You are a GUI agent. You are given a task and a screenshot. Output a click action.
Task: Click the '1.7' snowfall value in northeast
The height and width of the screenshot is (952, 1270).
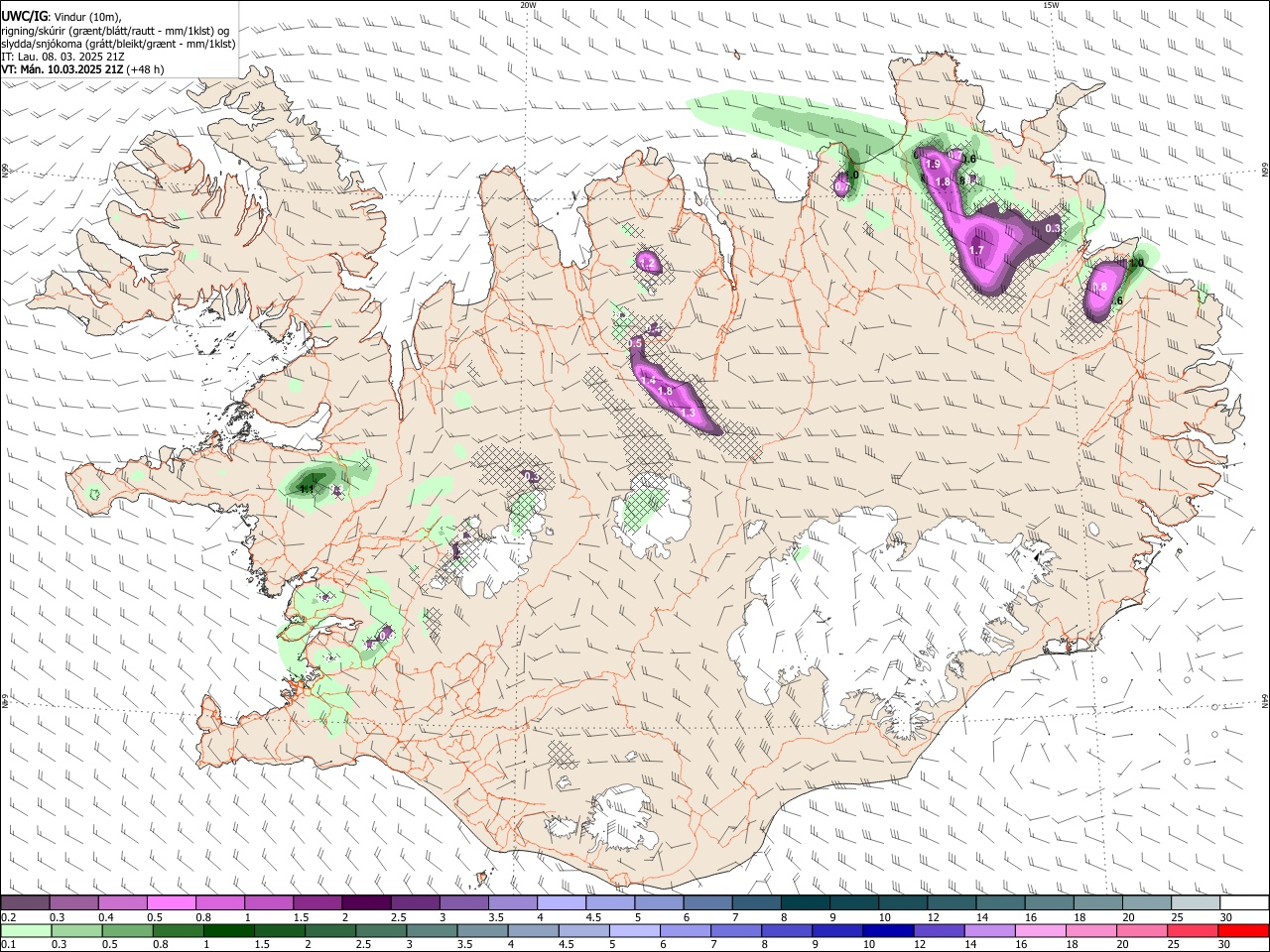tap(975, 251)
